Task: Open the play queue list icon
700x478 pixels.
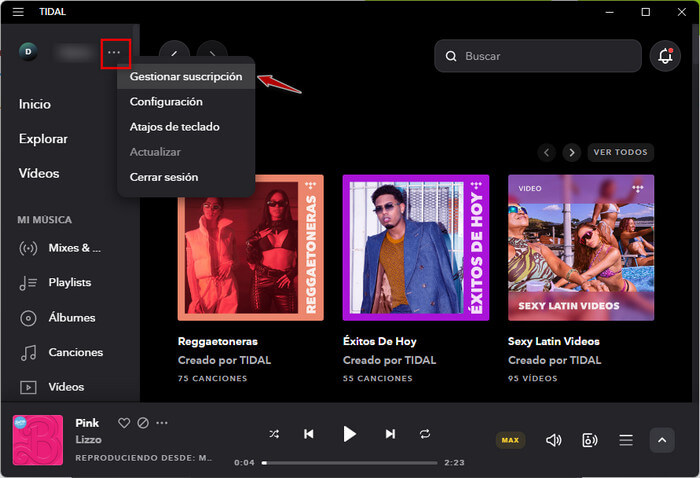Action: click(x=626, y=441)
